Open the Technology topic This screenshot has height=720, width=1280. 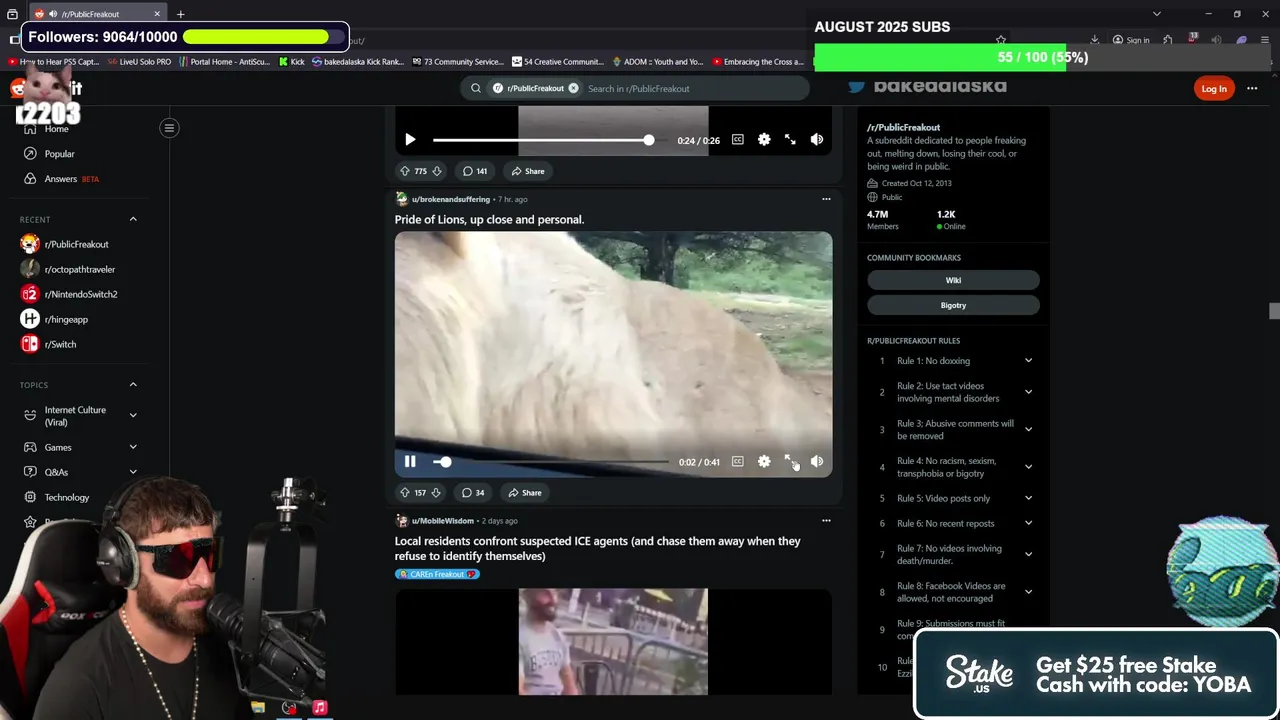coord(67,497)
